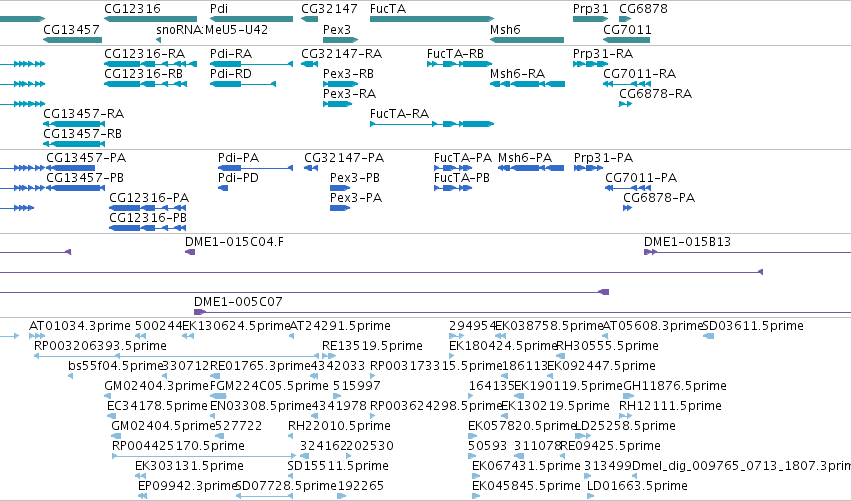Select the Pdi gene feature bar
The image size is (851, 501).
(251, 19)
